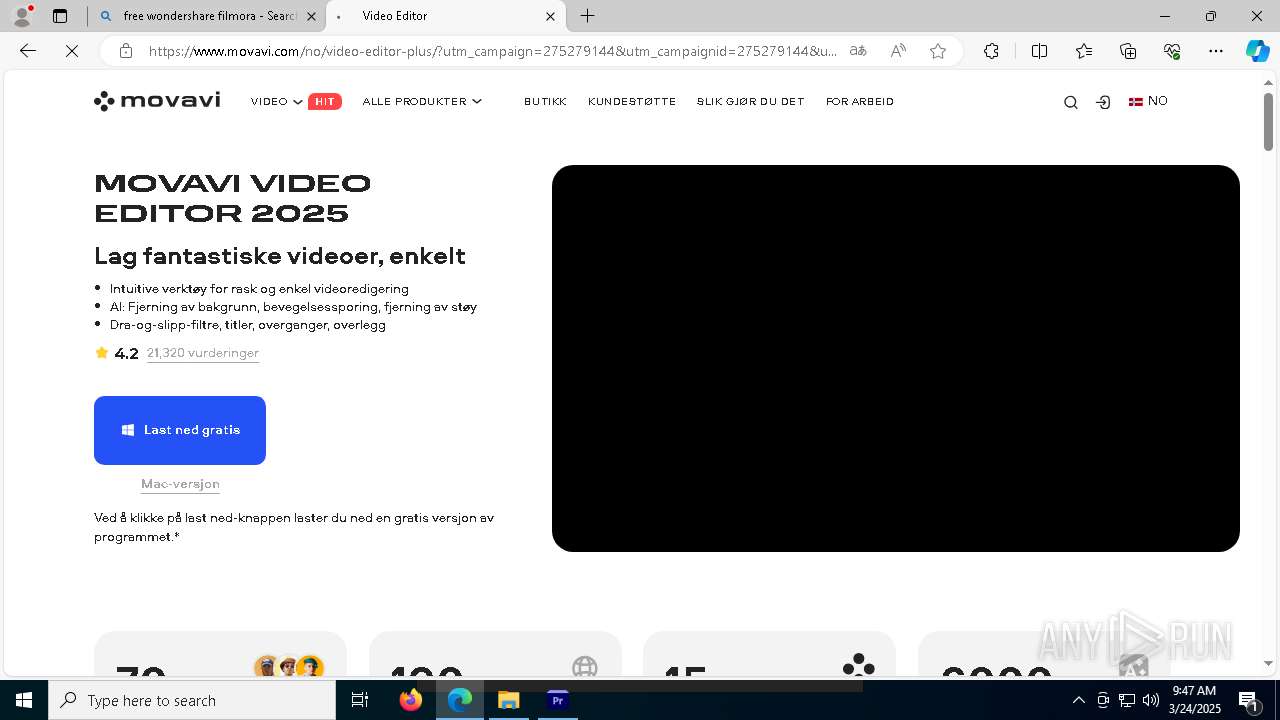Viewport: 1280px width, 720px height.
Task: Open the Collections icon in toolbar
Action: tap(1128, 51)
